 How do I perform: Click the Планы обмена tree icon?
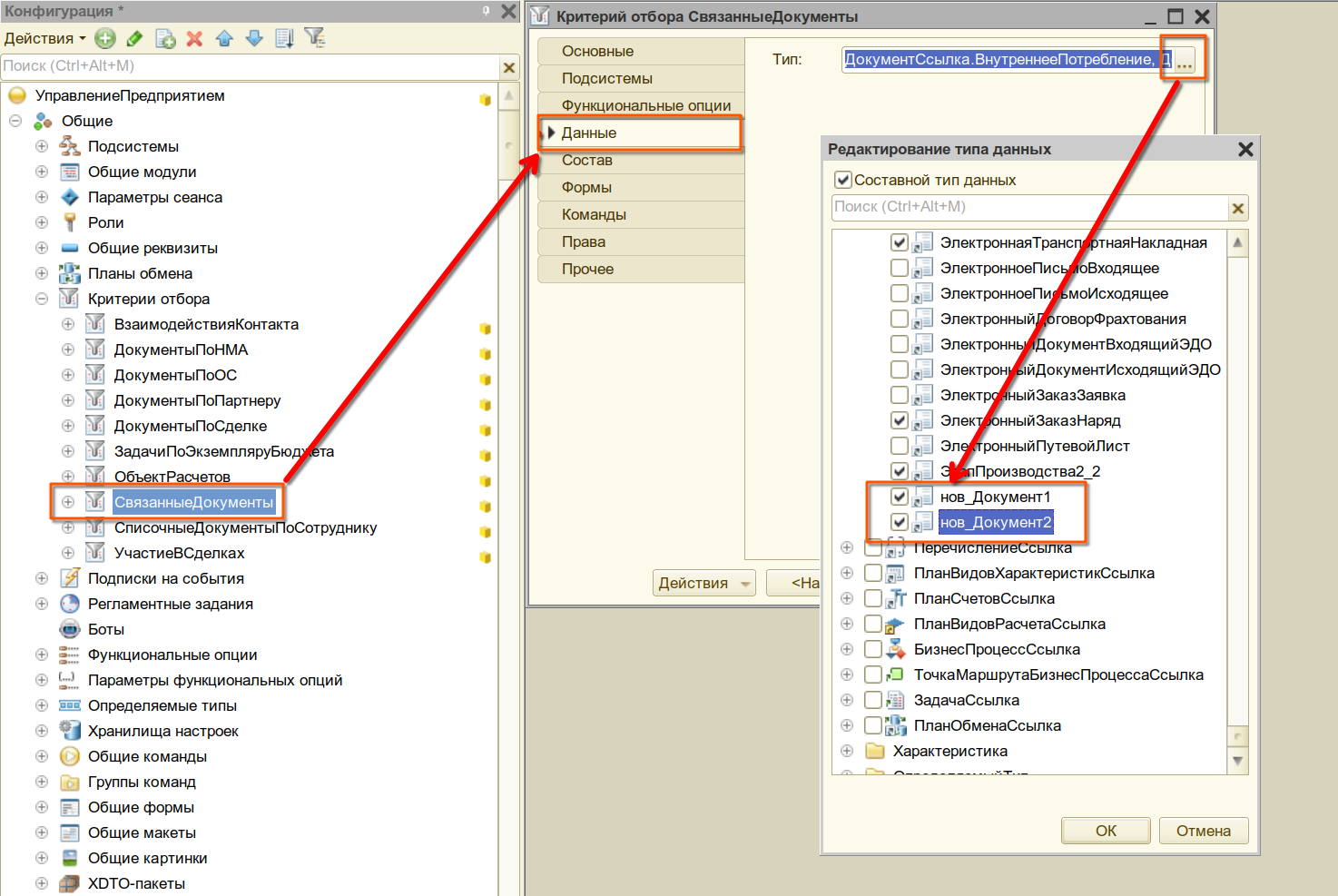pyautogui.click(x=70, y=273)
